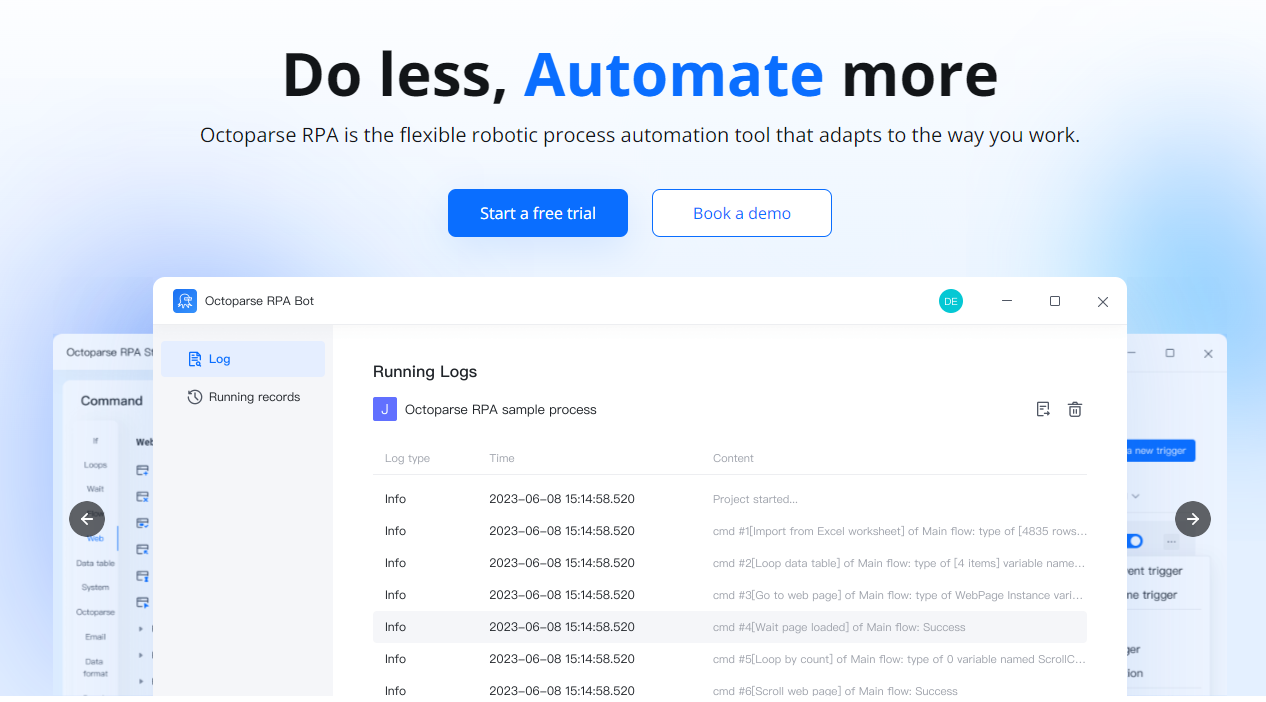This screenshot has width=1266, height=702.
Task: Select the cmd #5 Loop by count log
Action: coord(730,659)
